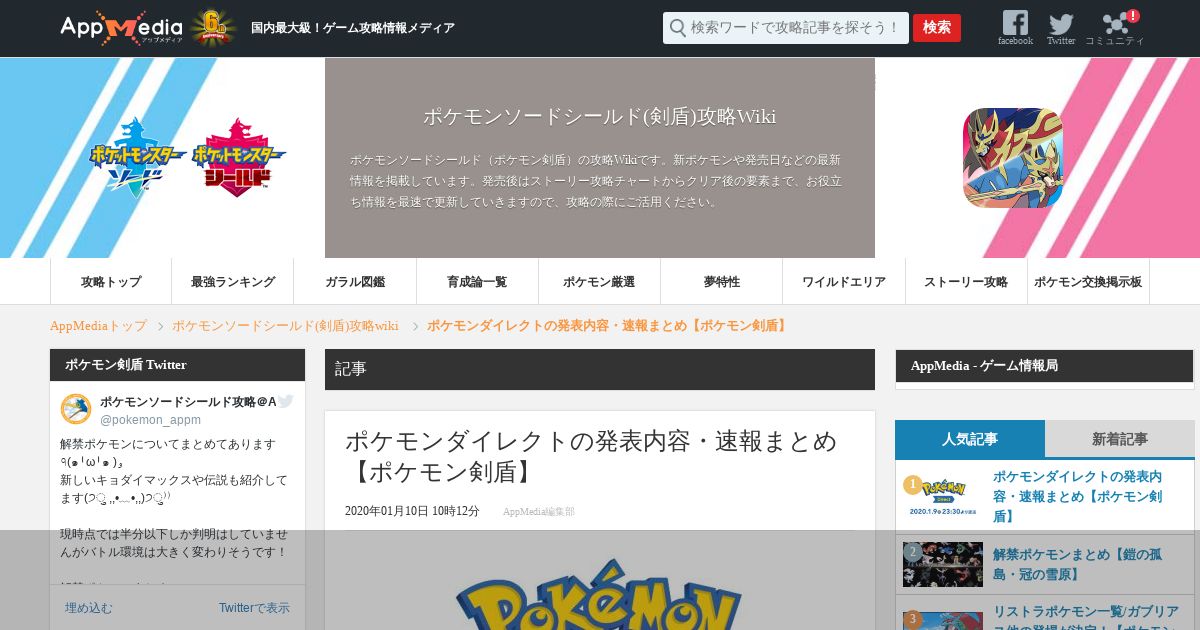Focus the 検索ワード search field
Viewport: 1200px width, 630px height.
(x=786, y=28)
